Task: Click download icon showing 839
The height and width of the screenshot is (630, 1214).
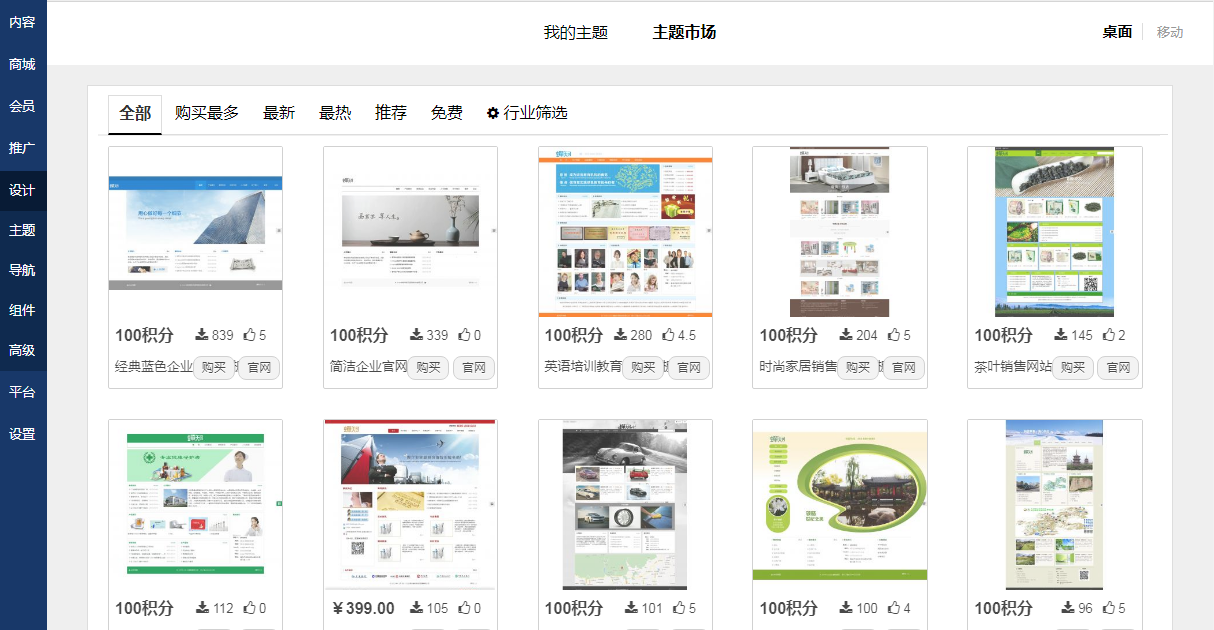Action: [x=201, y=335]
